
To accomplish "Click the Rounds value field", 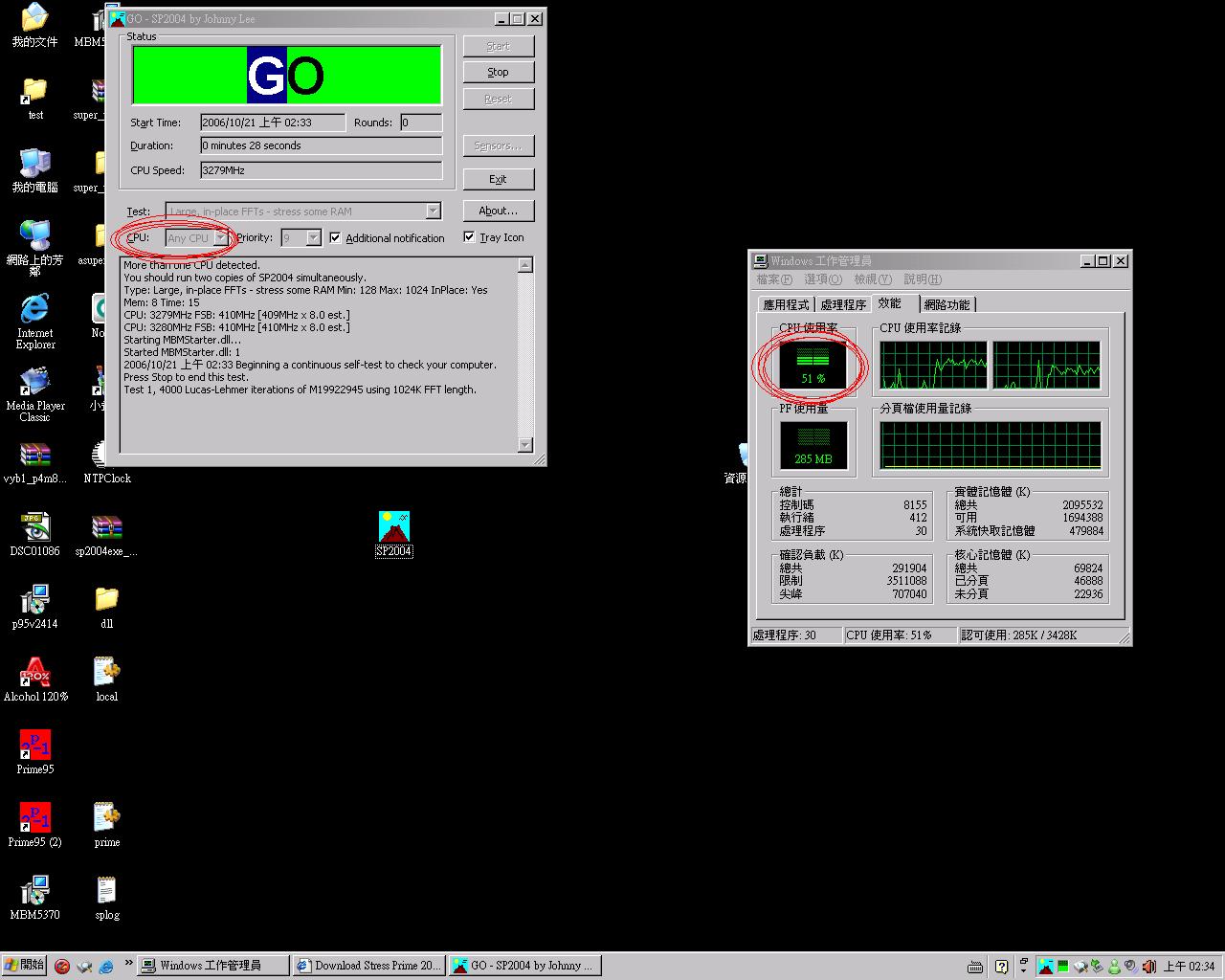I will (x=421, y=122).
